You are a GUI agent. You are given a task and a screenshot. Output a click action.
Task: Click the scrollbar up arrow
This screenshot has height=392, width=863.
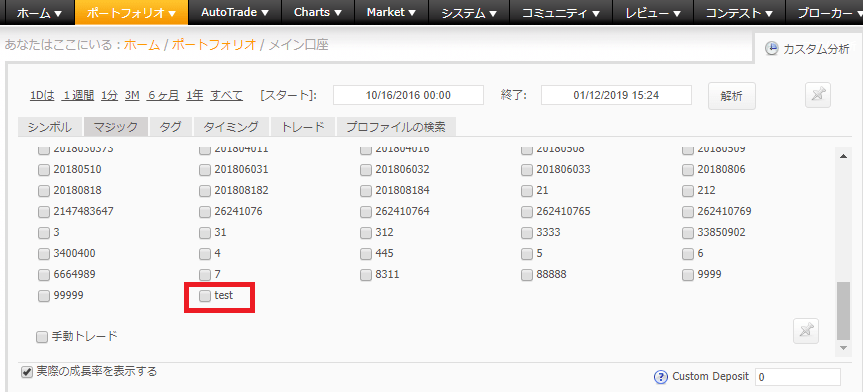(x=843, y=156)
